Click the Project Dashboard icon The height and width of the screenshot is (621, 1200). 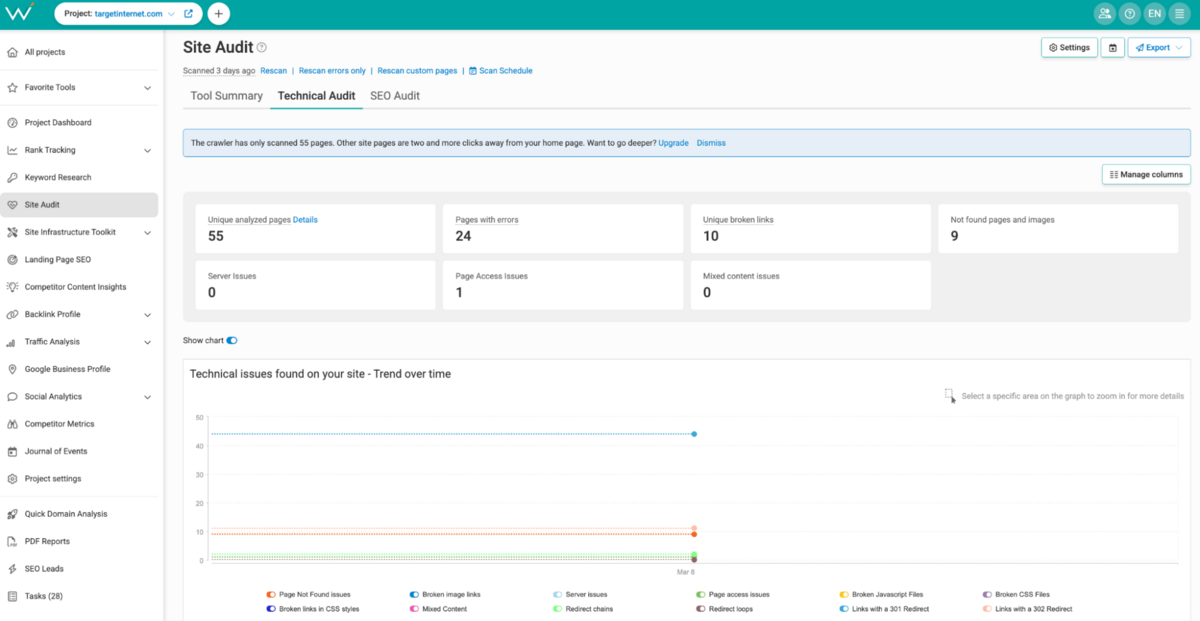[12, 123]
